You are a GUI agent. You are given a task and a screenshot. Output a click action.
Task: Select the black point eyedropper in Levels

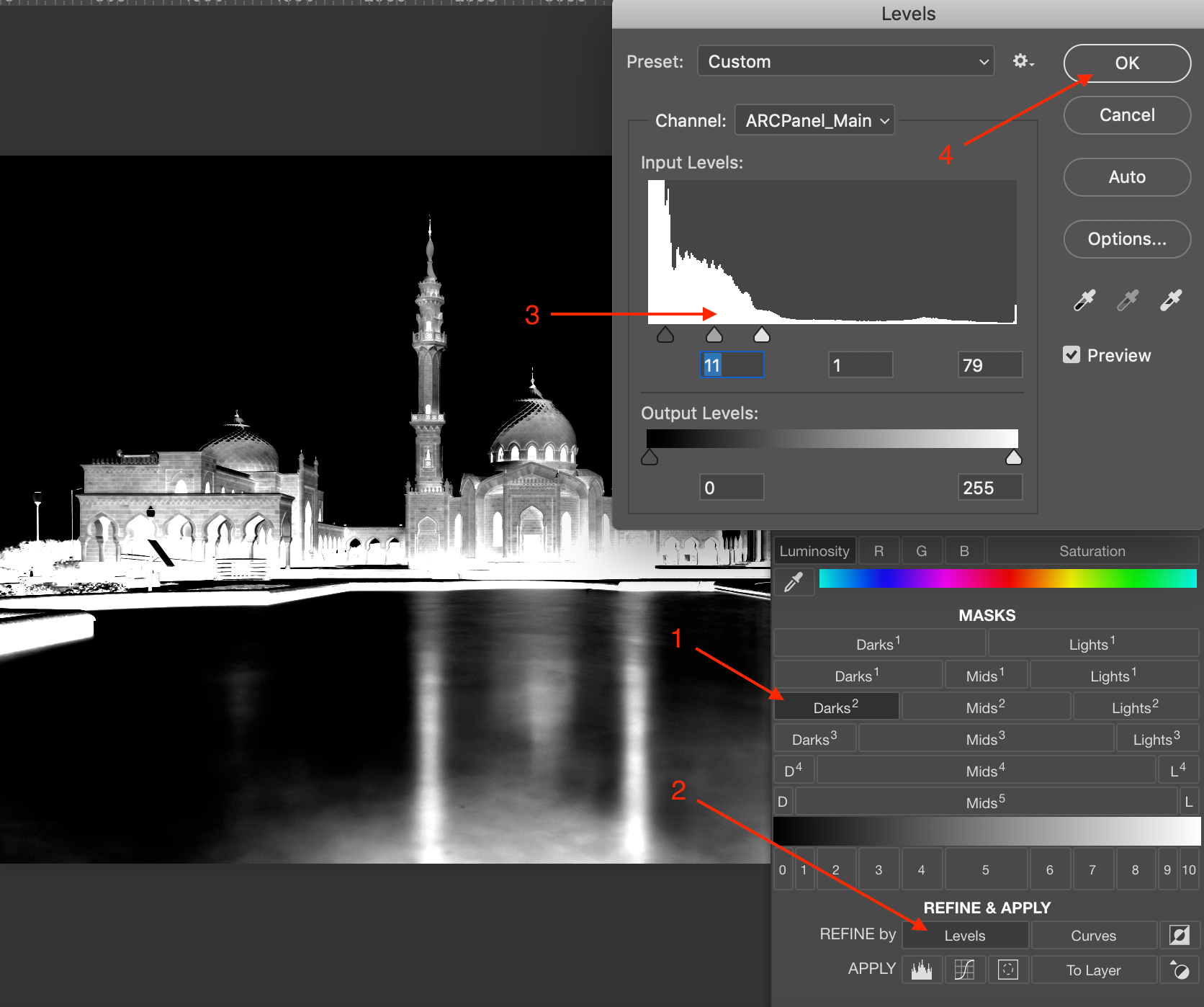click(1084, 300)
